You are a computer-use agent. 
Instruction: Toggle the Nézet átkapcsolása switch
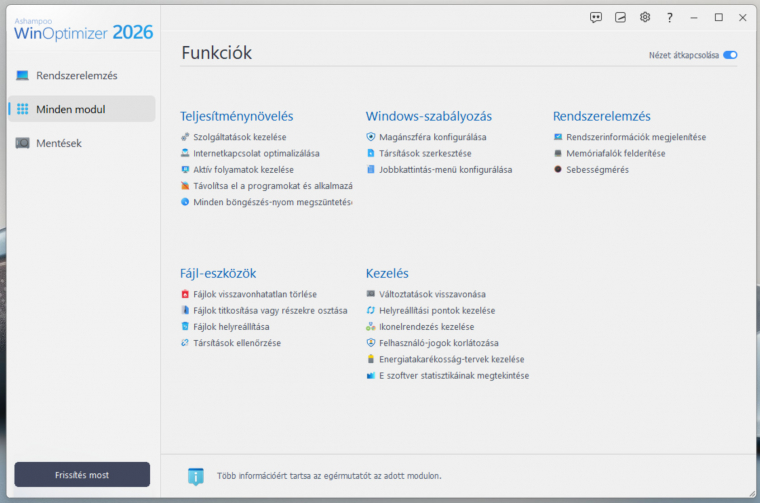tap(730, 55)
